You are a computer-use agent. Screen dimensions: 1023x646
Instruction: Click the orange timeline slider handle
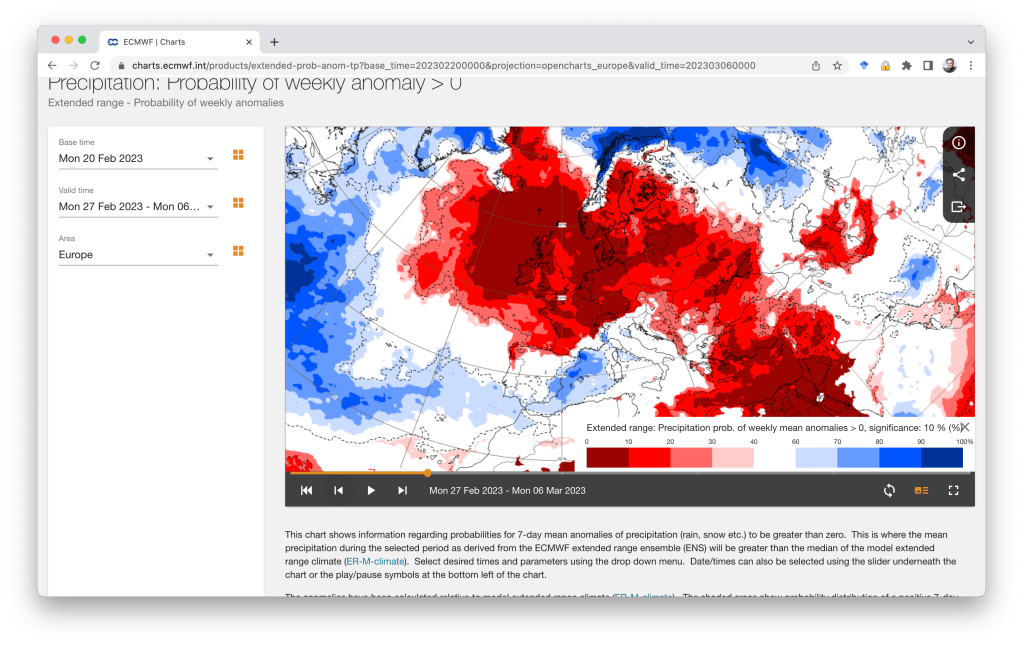(428, 473)
